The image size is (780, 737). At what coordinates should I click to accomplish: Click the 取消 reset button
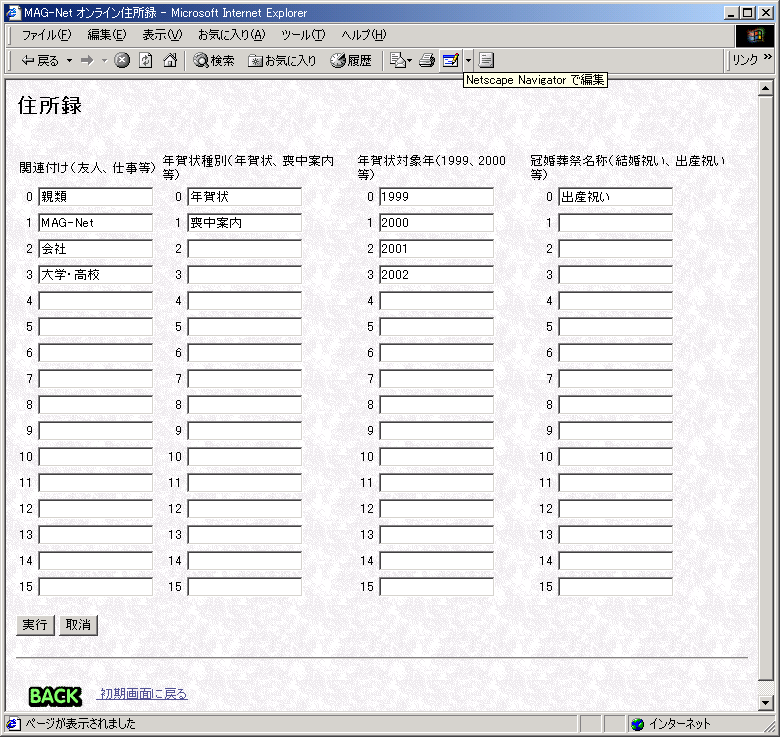pos(78,625)
